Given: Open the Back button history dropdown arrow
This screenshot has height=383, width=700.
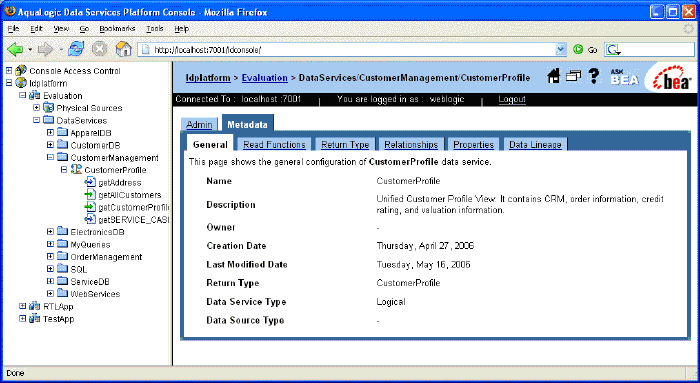Looking at the screenshot, I should [30, 49].
